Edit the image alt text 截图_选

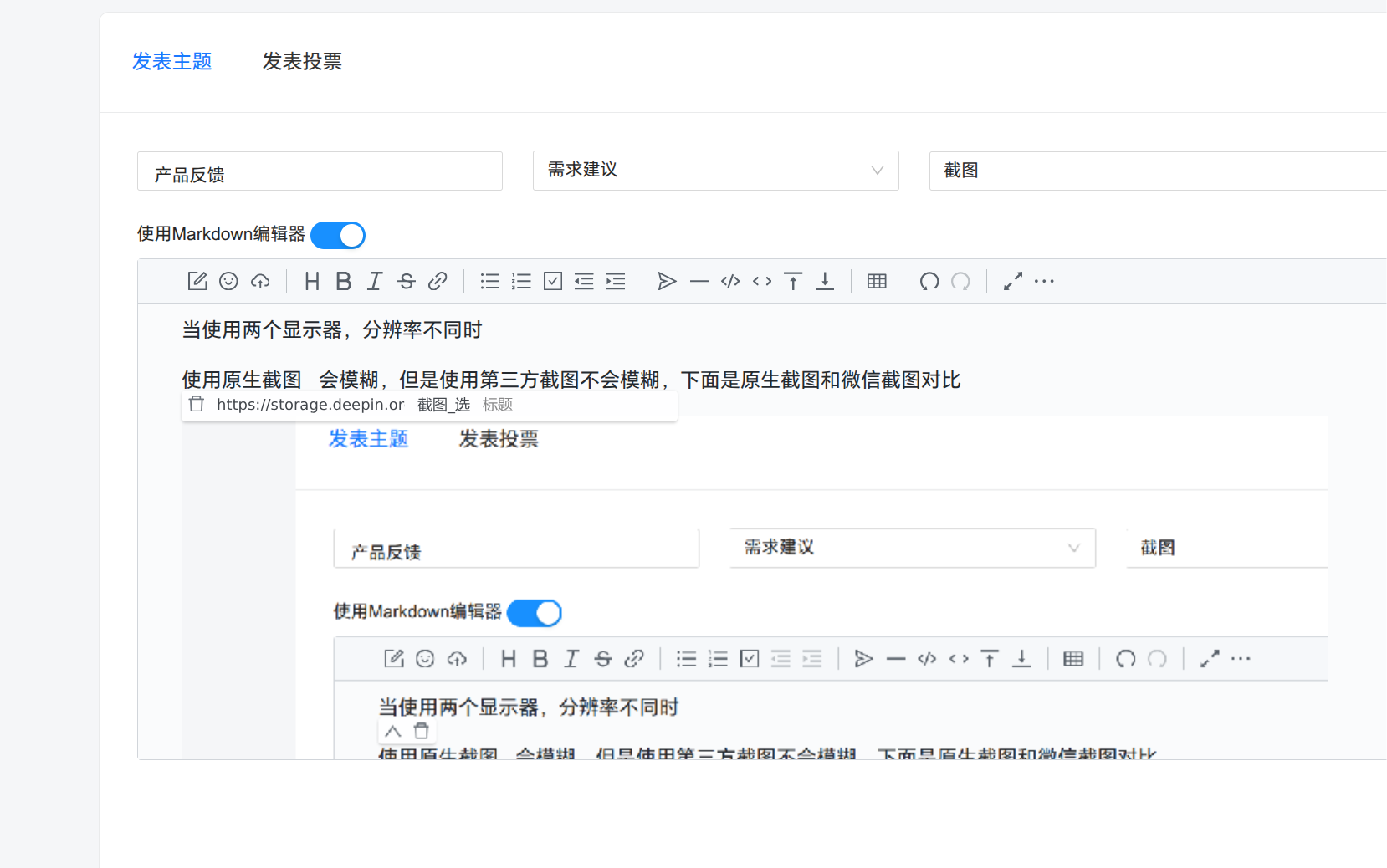pos(443,405)
